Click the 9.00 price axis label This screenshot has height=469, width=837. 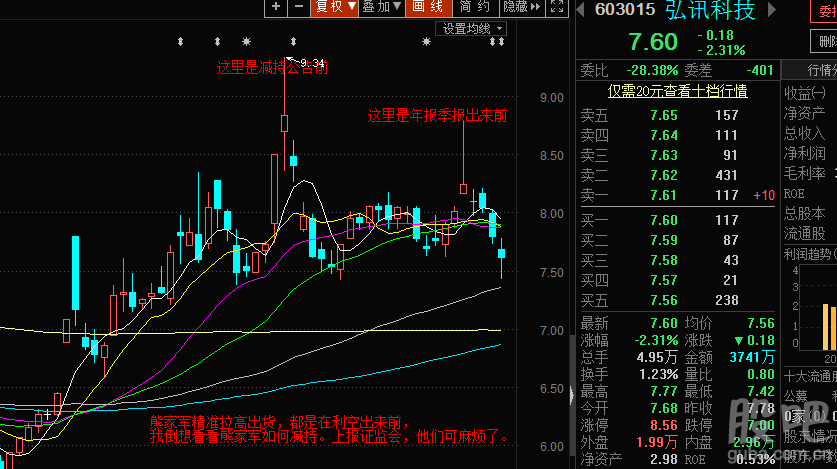pyautogui.click(x=551, y=98)
